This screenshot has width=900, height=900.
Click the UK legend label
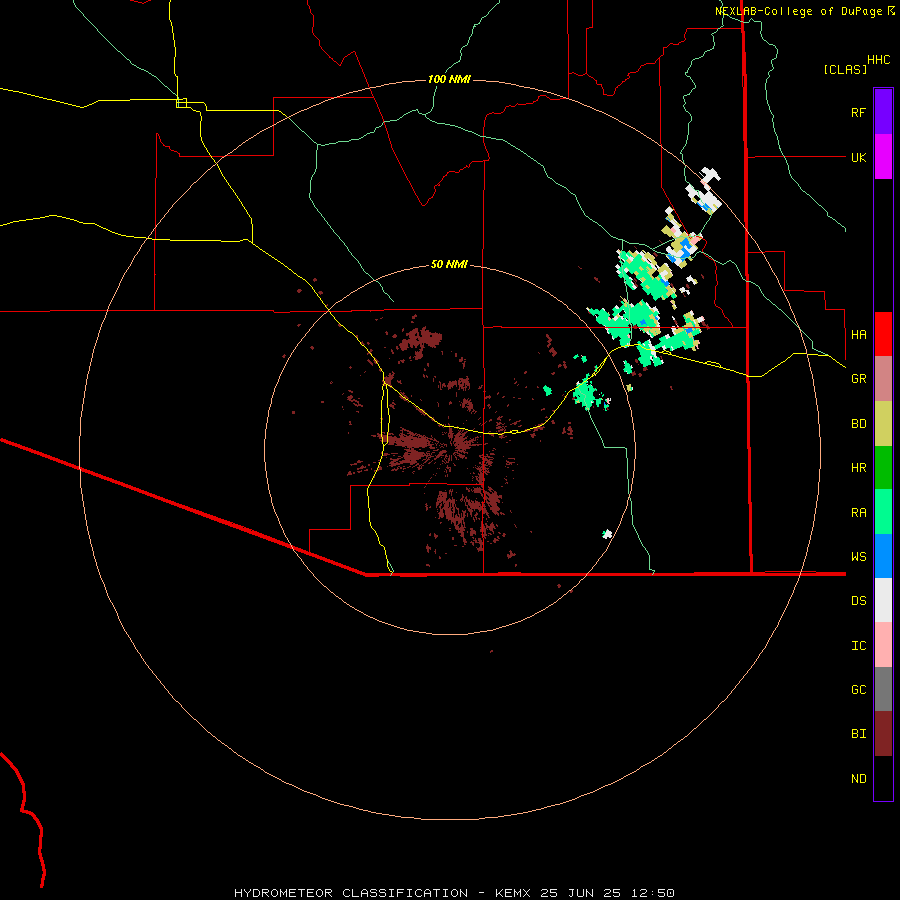pos(858,158)
